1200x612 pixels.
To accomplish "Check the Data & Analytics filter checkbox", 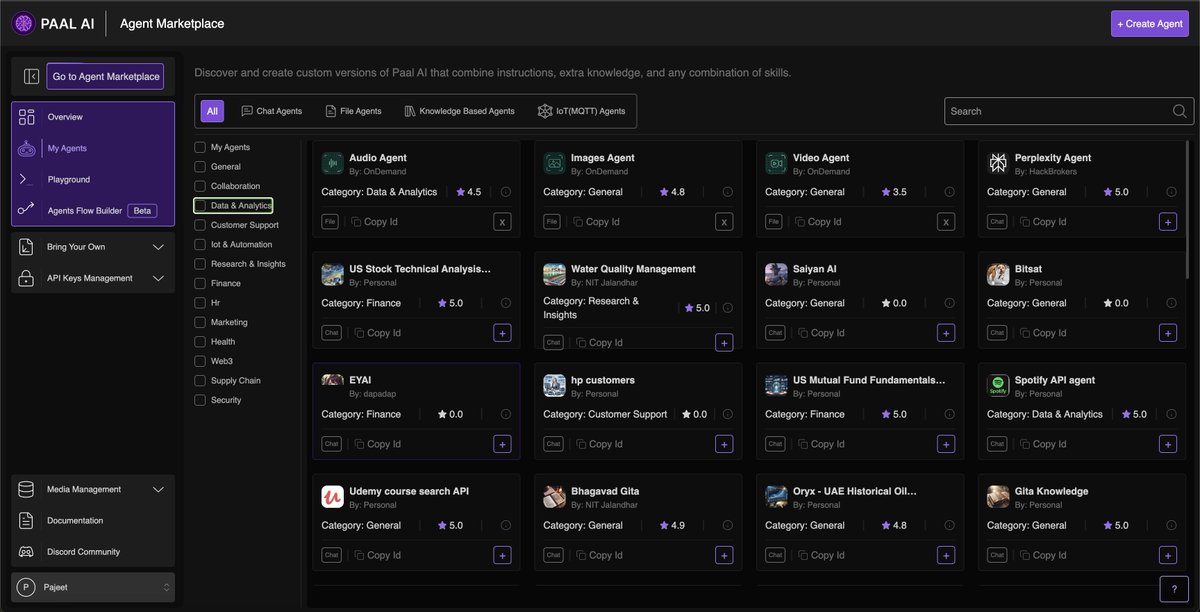I will 200,205.
